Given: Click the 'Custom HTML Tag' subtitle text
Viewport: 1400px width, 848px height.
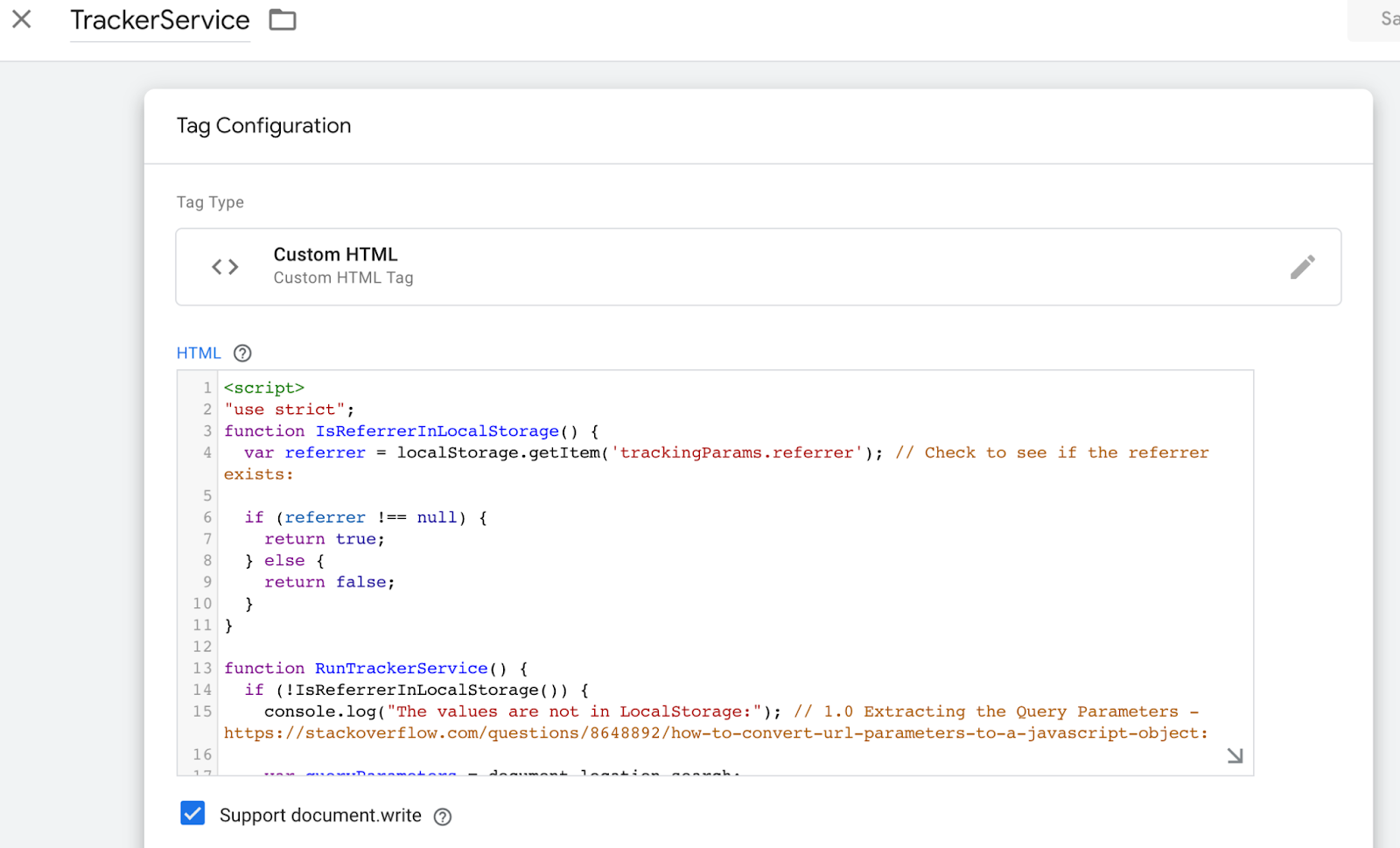Looking at the screenshot, I should [x=343, y=278].
